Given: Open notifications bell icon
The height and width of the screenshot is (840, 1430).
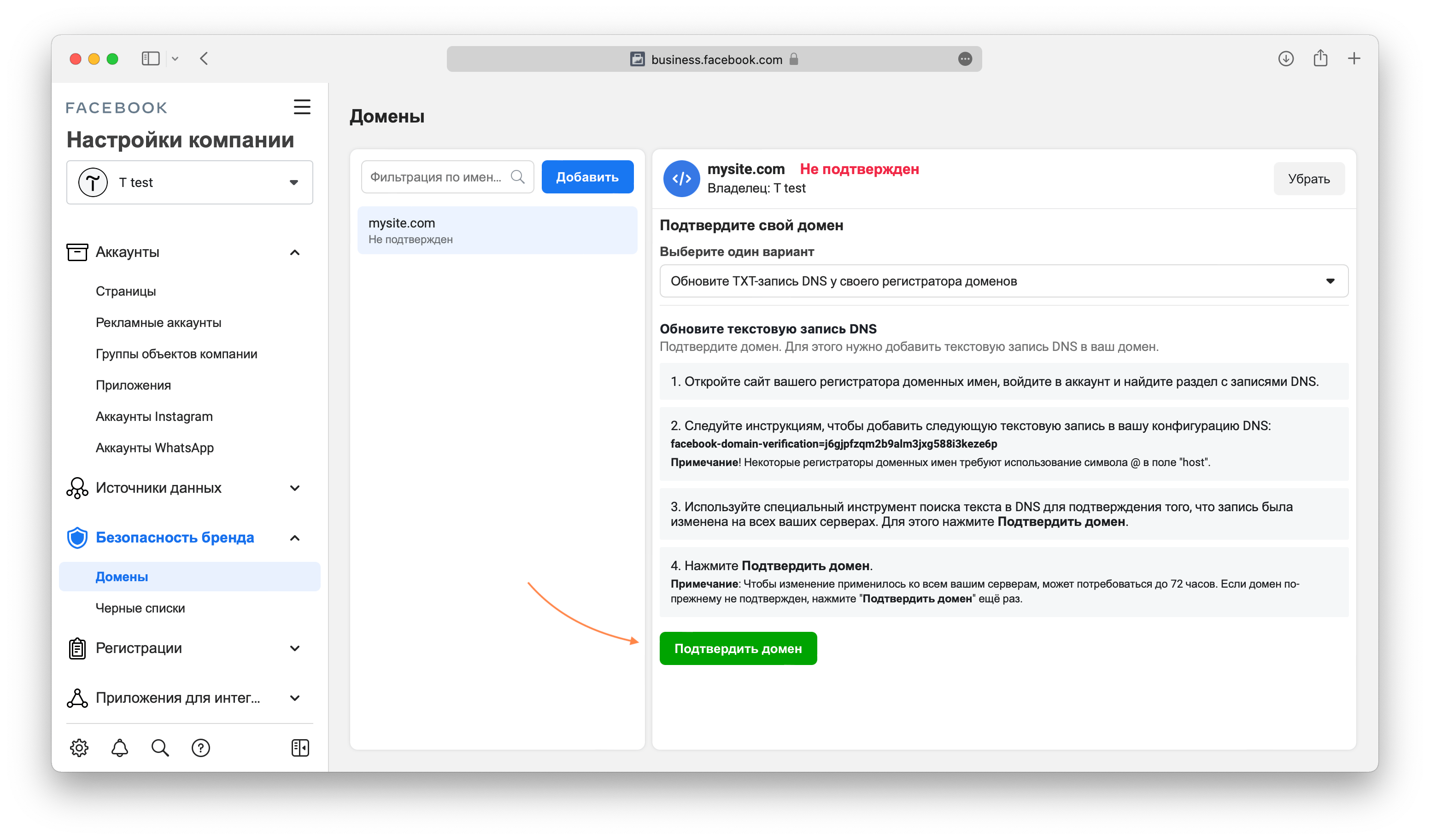Looking at the screenshot, I should (120, 747).
